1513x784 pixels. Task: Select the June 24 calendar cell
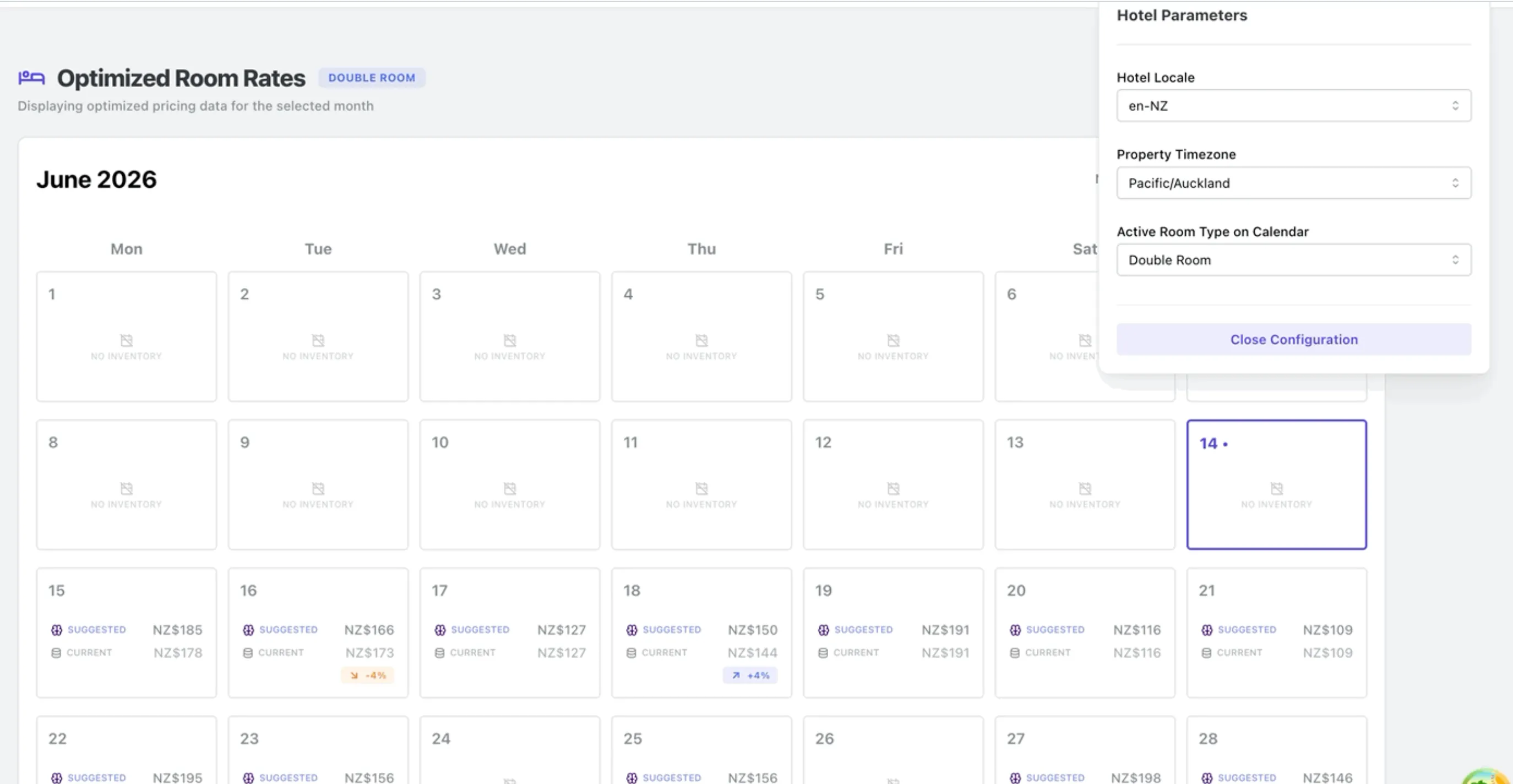(x=510, y=750)
